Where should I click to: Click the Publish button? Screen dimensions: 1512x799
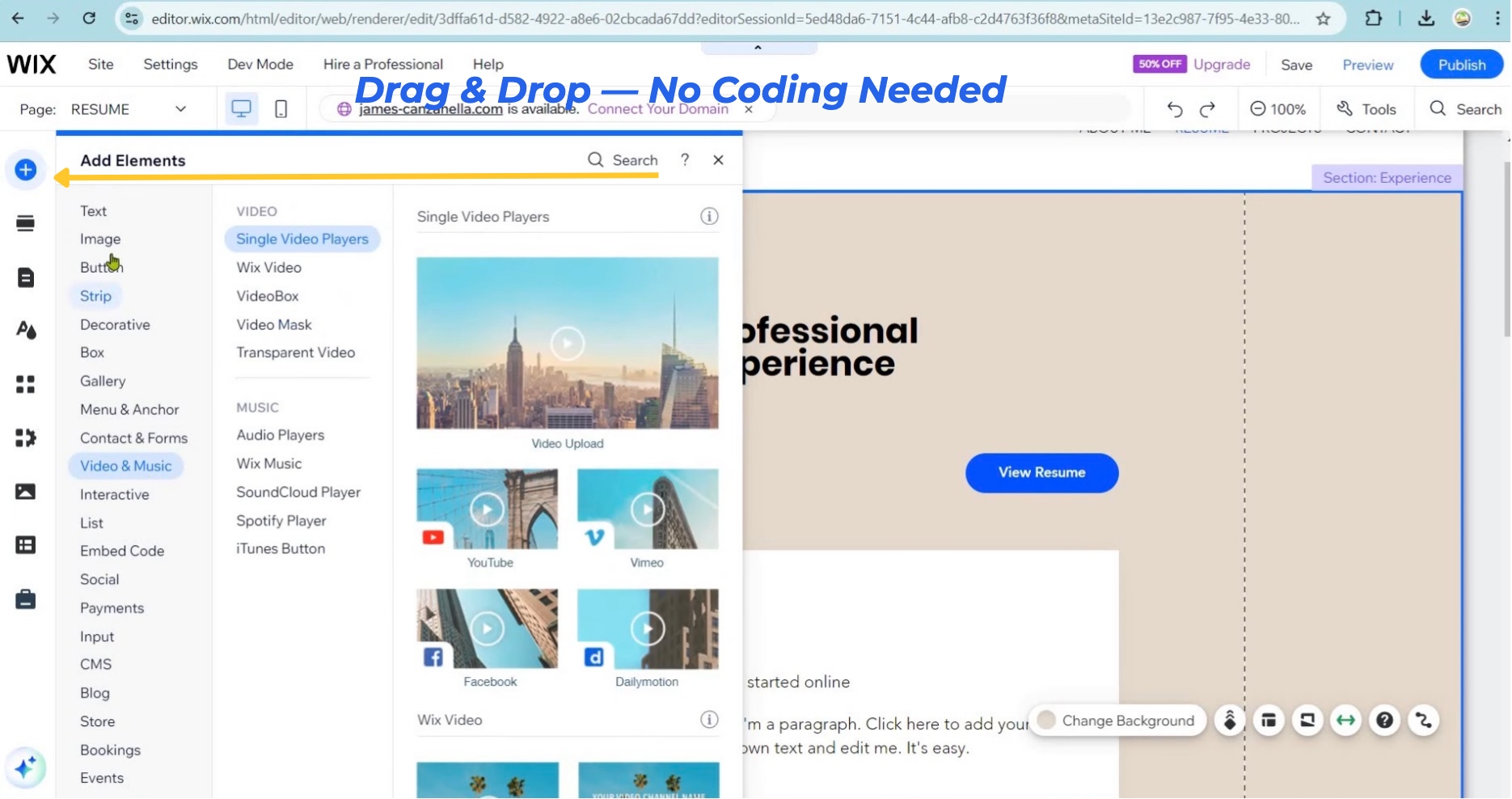[1460, 64]
